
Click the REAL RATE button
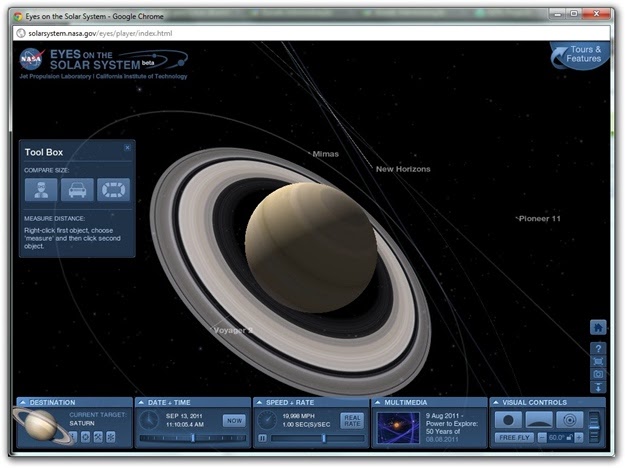point(352,421)
